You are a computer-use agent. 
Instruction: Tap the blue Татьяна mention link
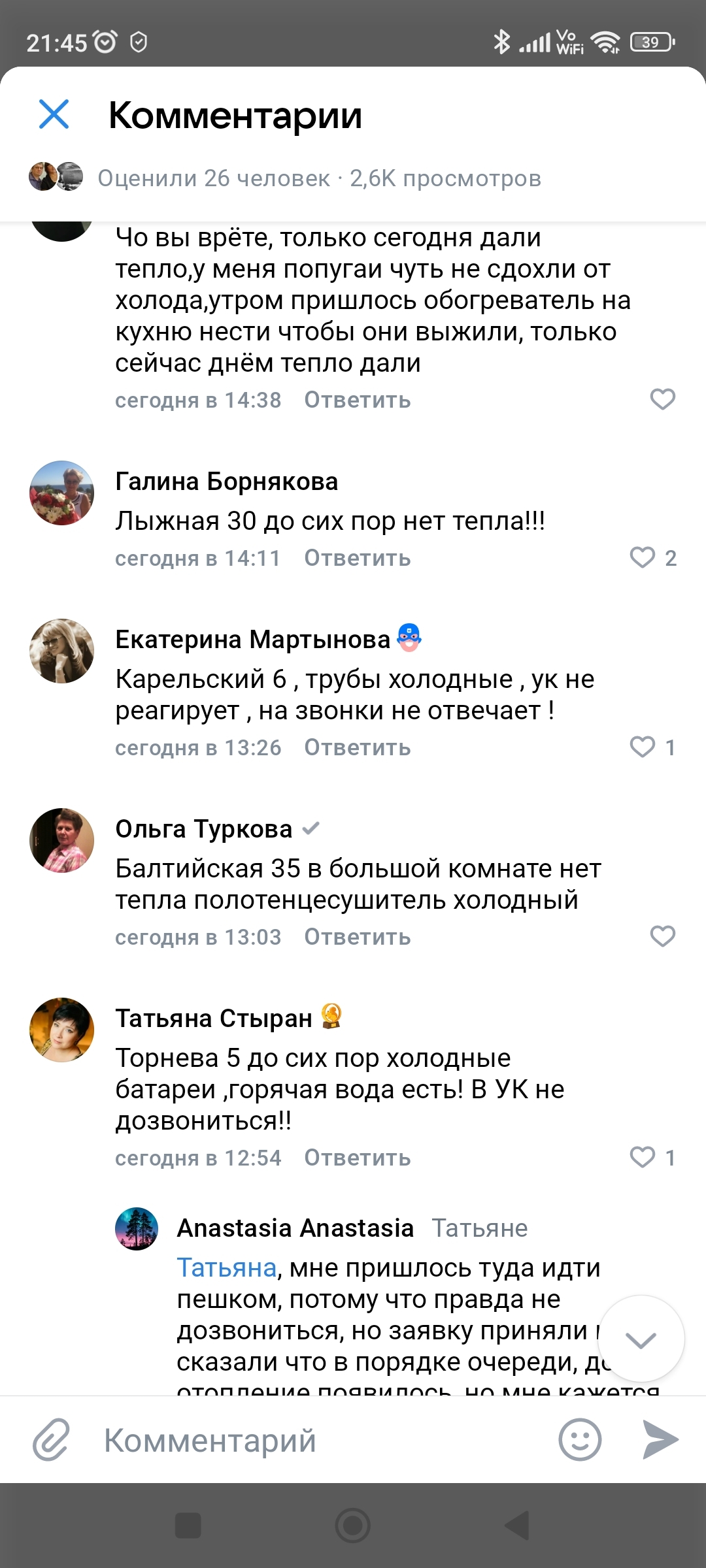pyautogui.click(x=226, y=1268)
